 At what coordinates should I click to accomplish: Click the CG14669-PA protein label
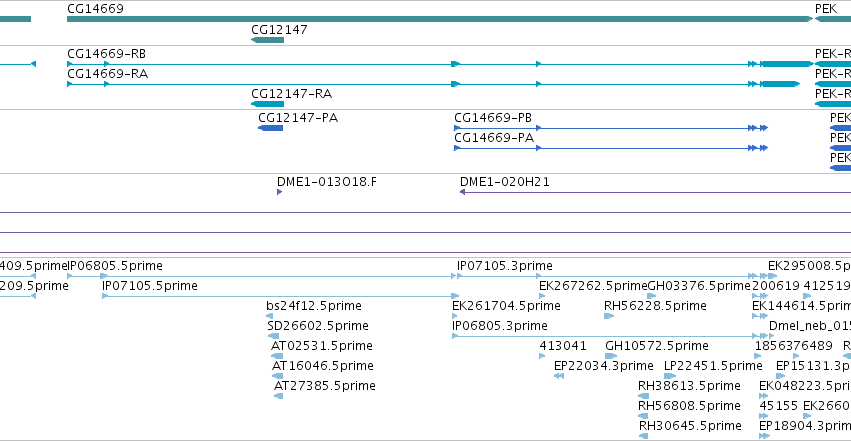(x=494, y=138)
